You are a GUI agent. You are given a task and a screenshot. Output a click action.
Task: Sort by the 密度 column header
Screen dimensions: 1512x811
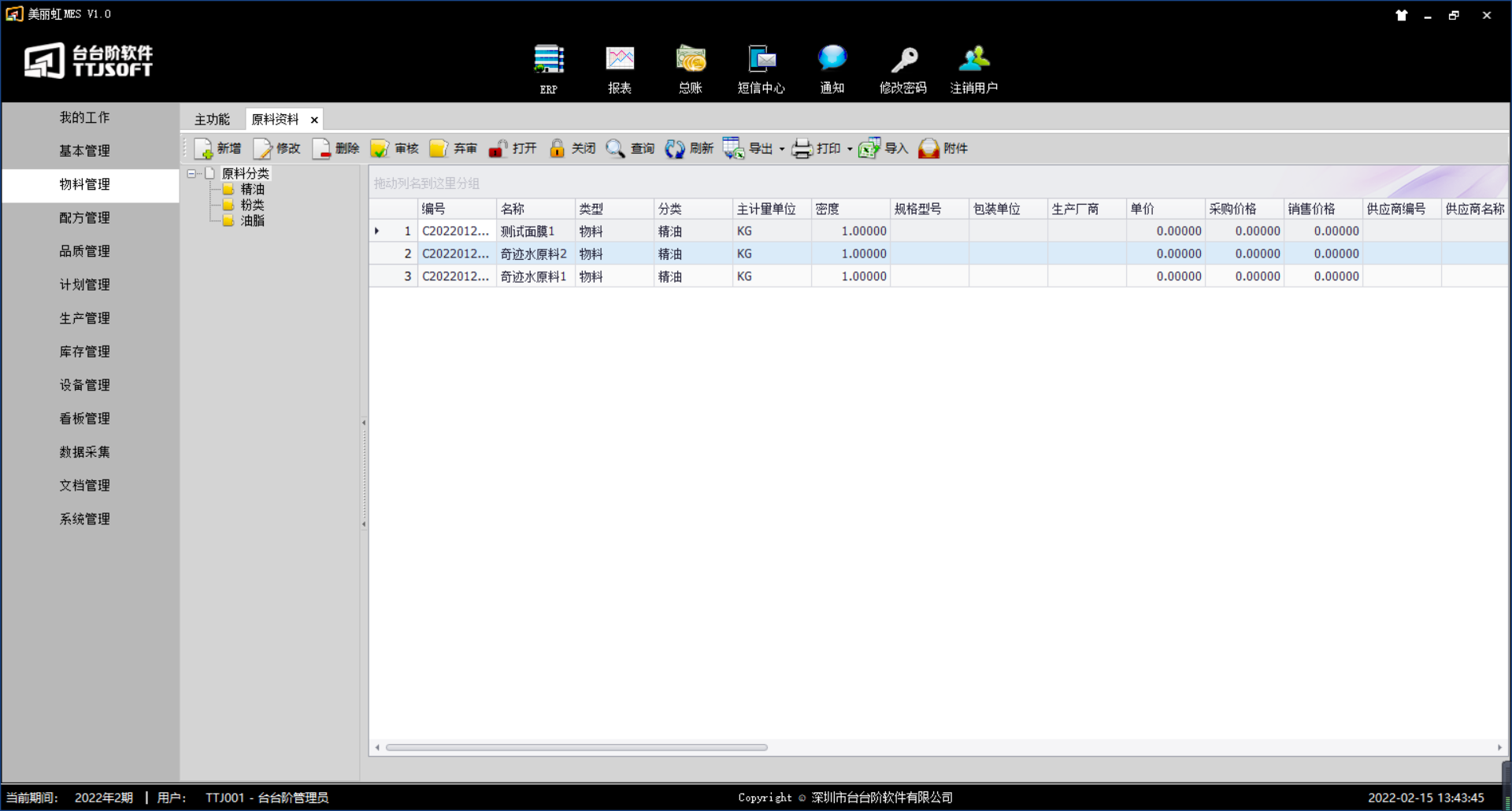click(x=849, y=209)
